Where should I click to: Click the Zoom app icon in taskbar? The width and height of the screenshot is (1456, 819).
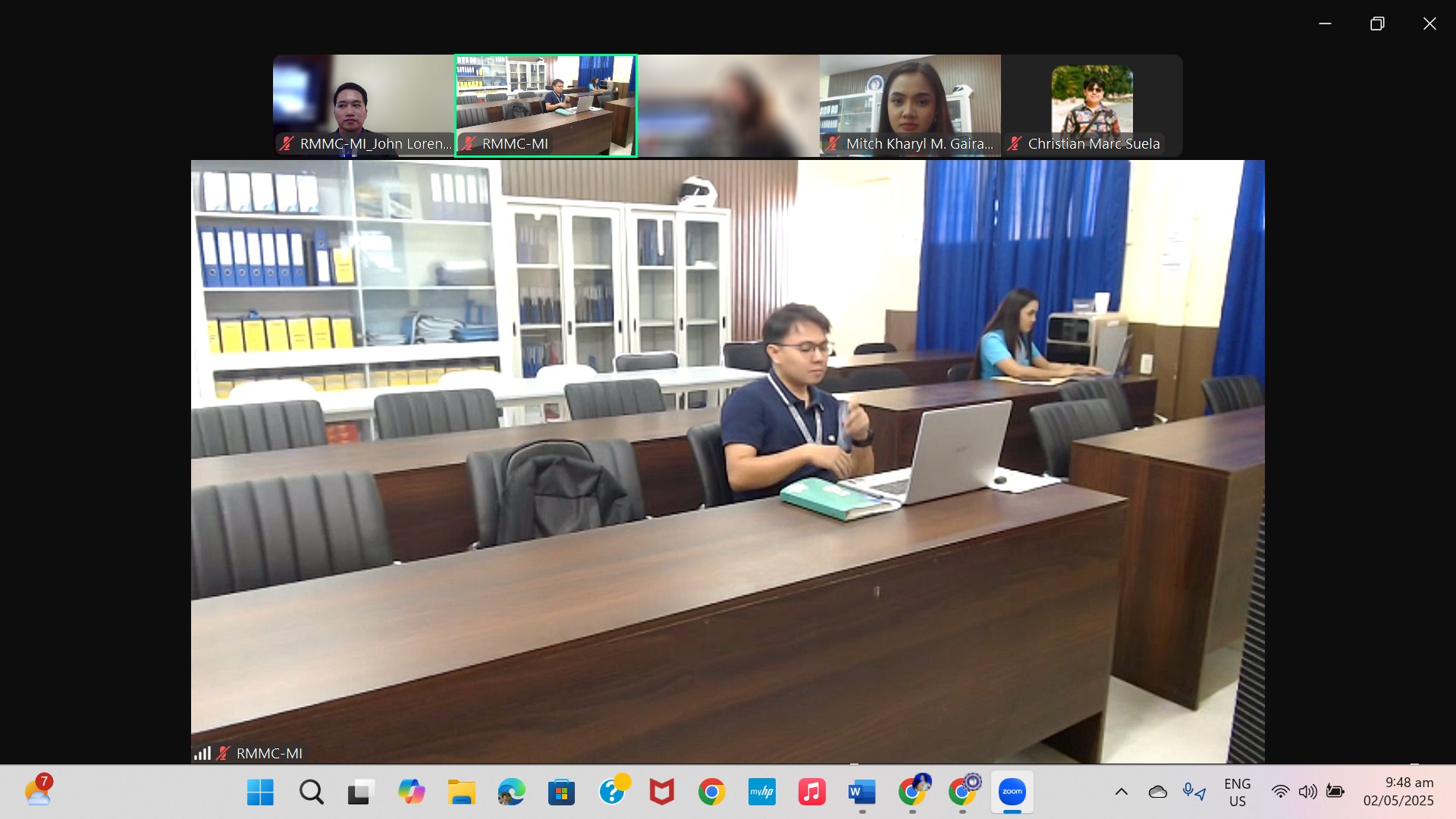tap(1012, 792)
